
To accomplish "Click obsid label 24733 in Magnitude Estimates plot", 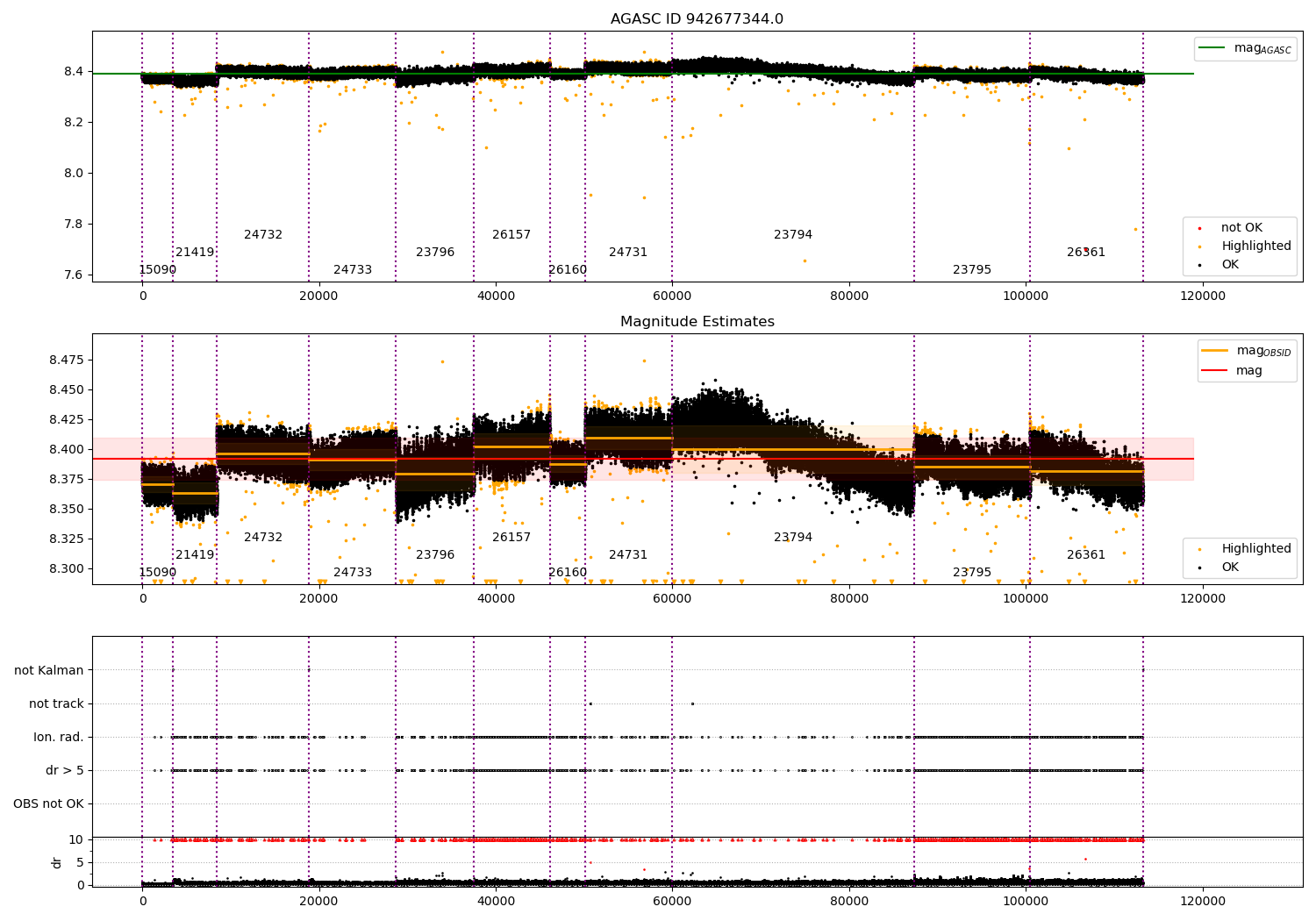I will coord(353,573).
